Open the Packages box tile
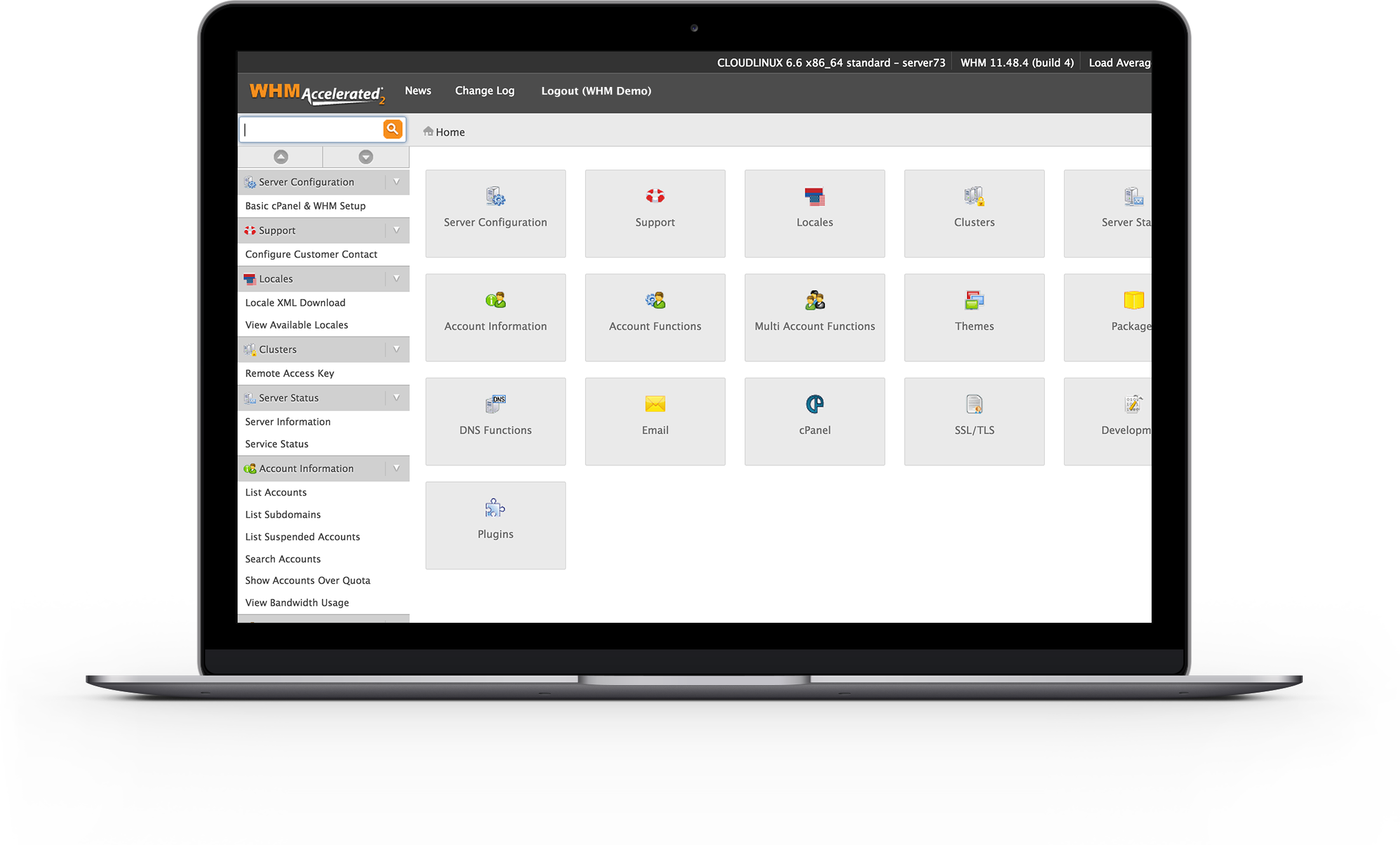Image resolution: width=1400 pixels, height=845 pixels. (x=1107, y=317)
